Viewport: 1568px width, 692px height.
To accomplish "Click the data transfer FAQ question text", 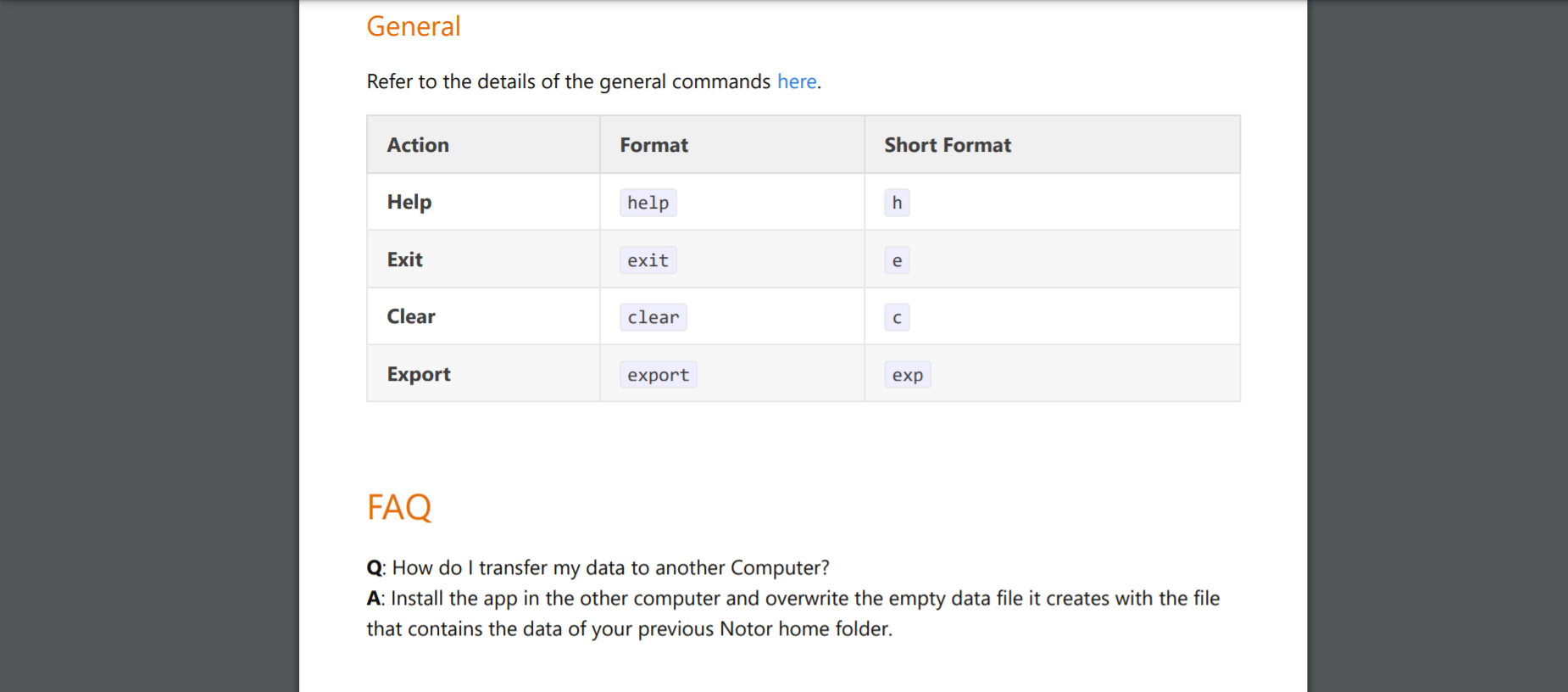I will click(610, 567).
